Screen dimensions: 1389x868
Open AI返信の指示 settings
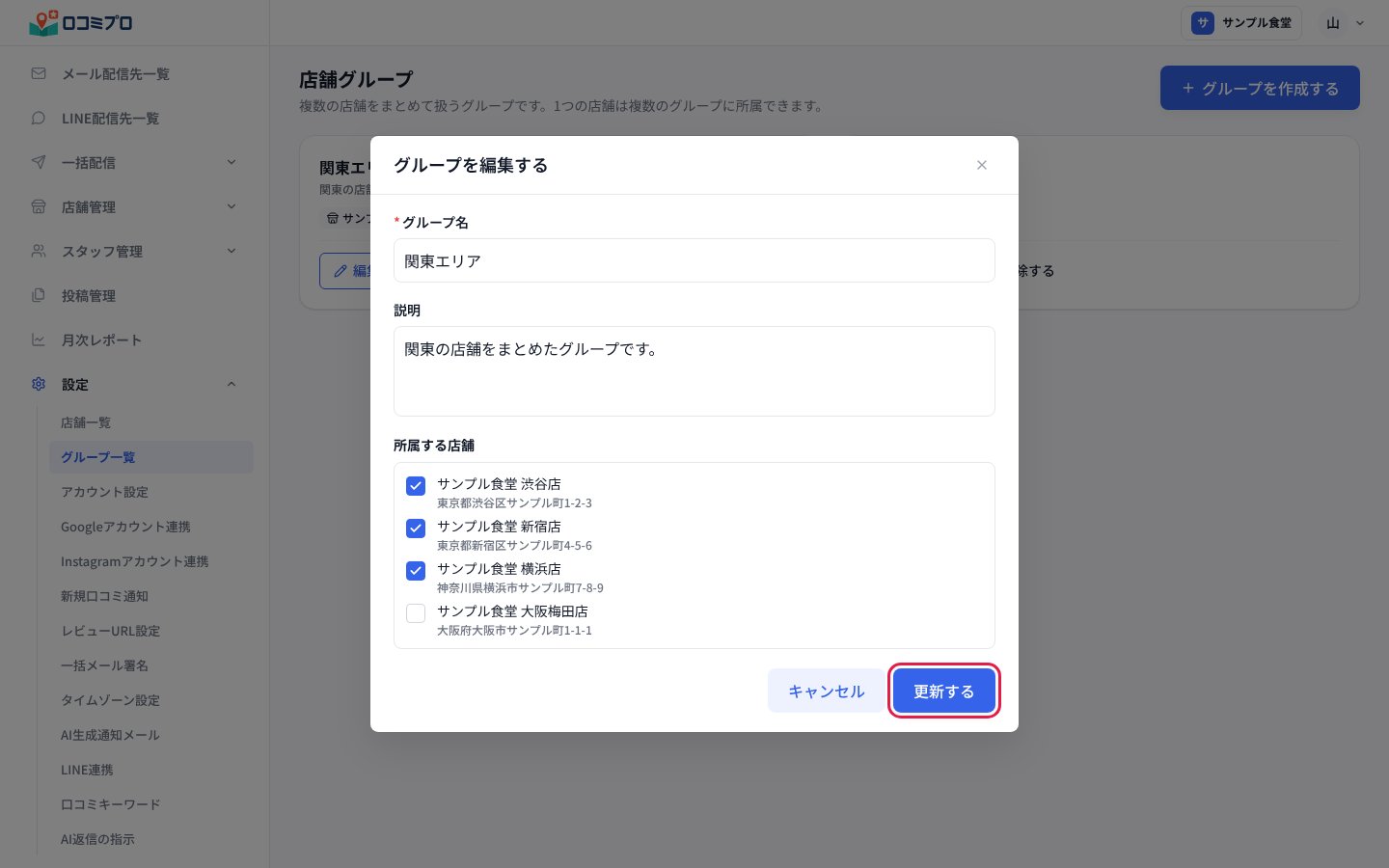pos(151,839)
